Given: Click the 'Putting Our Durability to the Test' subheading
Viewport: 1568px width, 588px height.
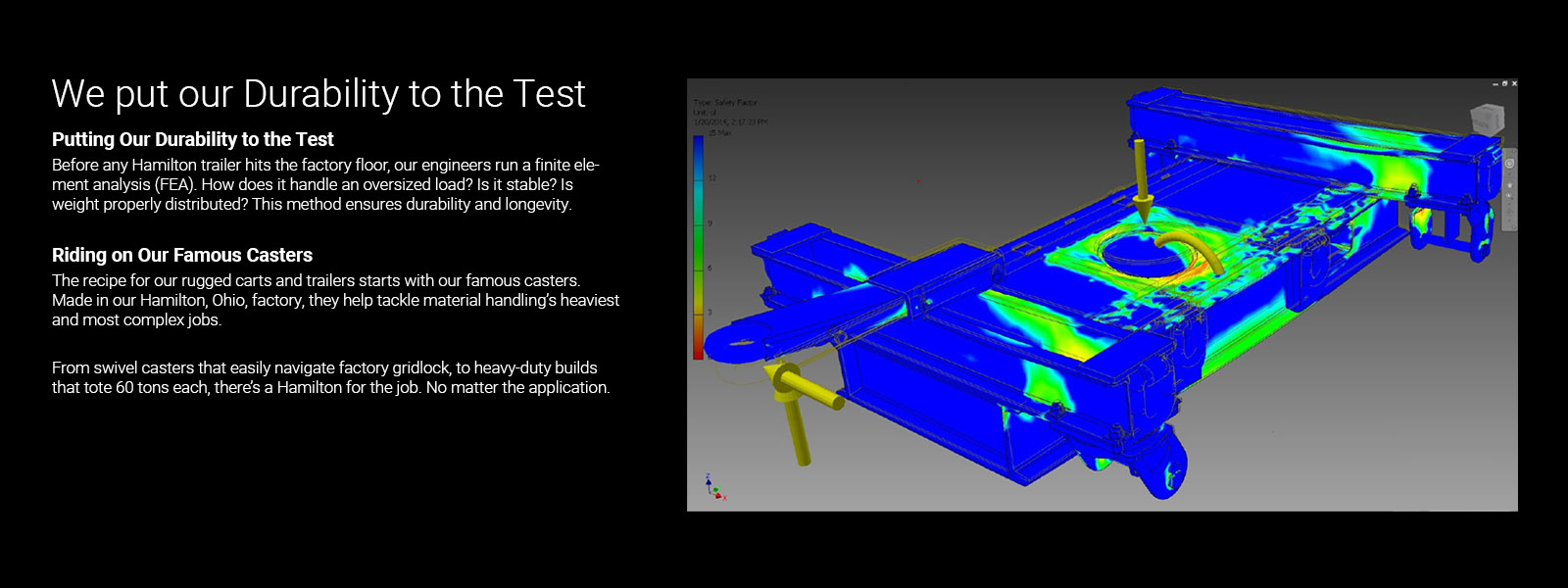Looking at the screenshot, I should 193,139.
